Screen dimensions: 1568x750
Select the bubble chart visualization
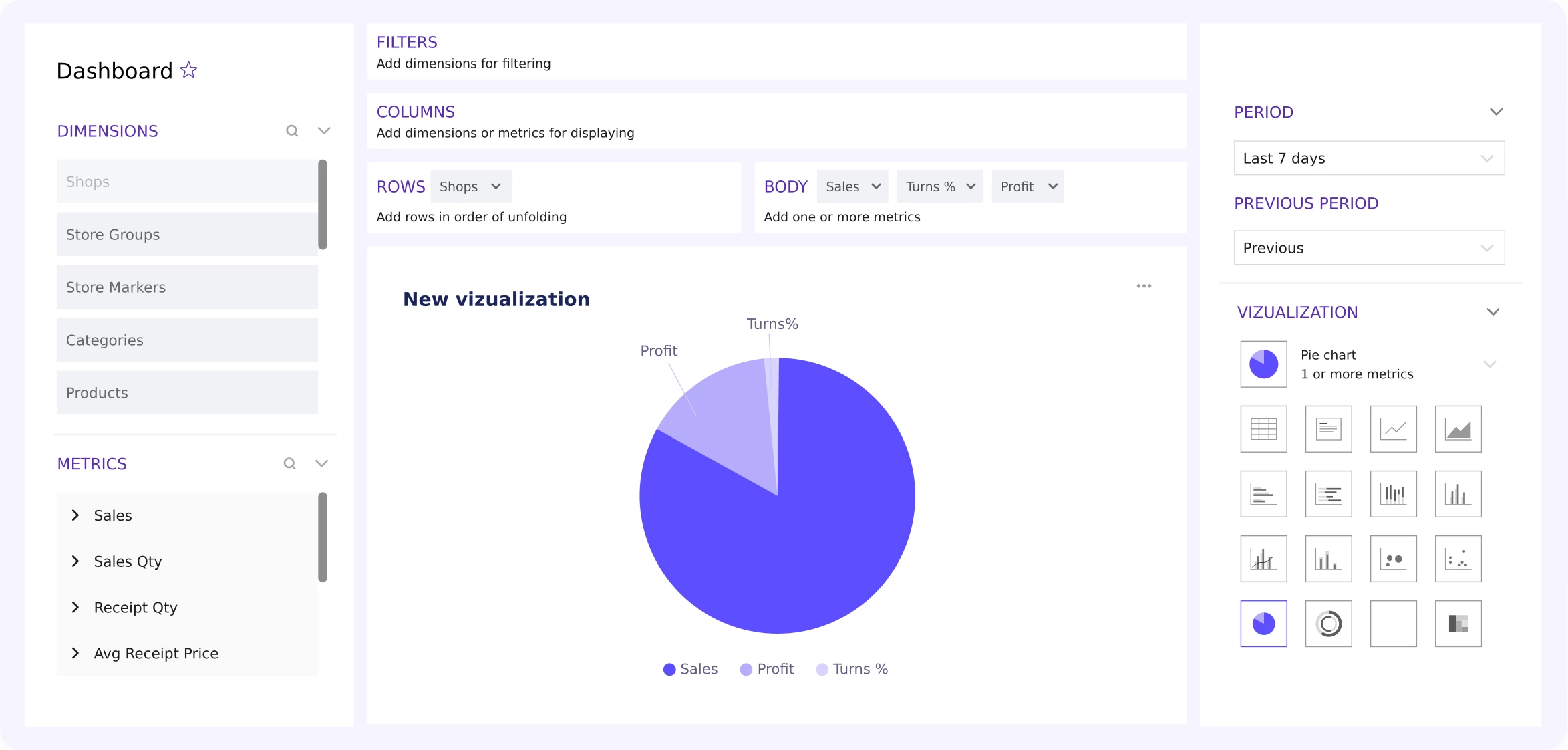1393,559
